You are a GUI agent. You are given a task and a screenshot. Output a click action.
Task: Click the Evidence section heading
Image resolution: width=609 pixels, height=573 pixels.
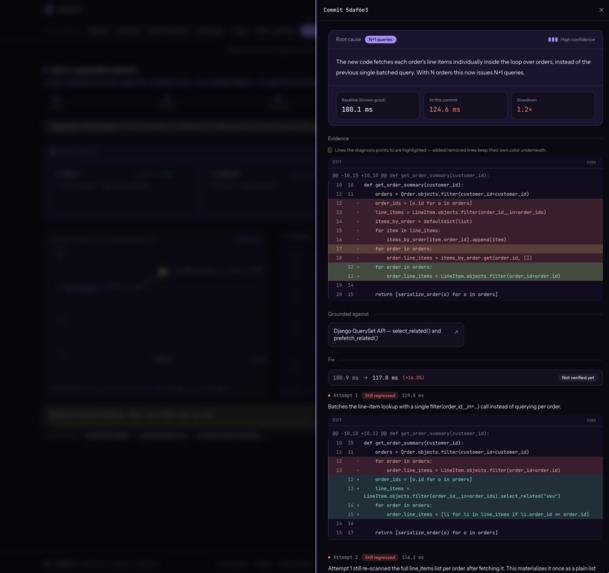click(338, 139)
